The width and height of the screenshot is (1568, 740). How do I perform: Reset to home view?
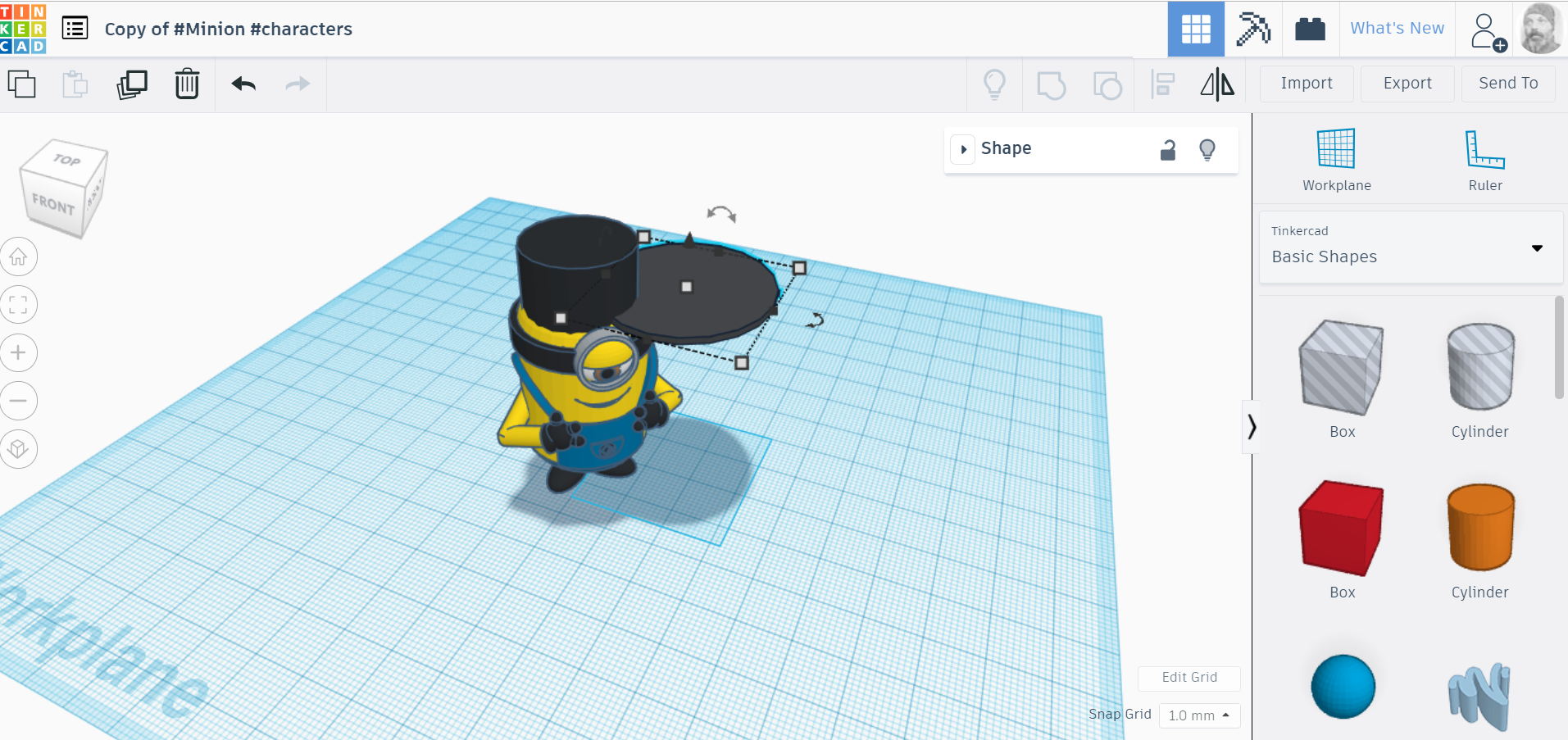point(18,257)
